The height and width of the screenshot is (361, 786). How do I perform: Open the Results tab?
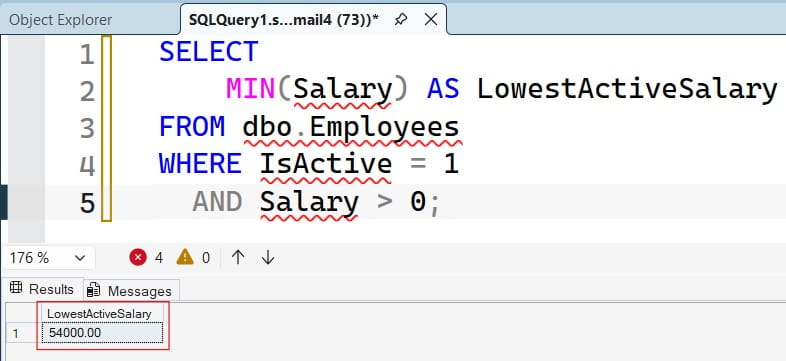[x=42, y=289]
